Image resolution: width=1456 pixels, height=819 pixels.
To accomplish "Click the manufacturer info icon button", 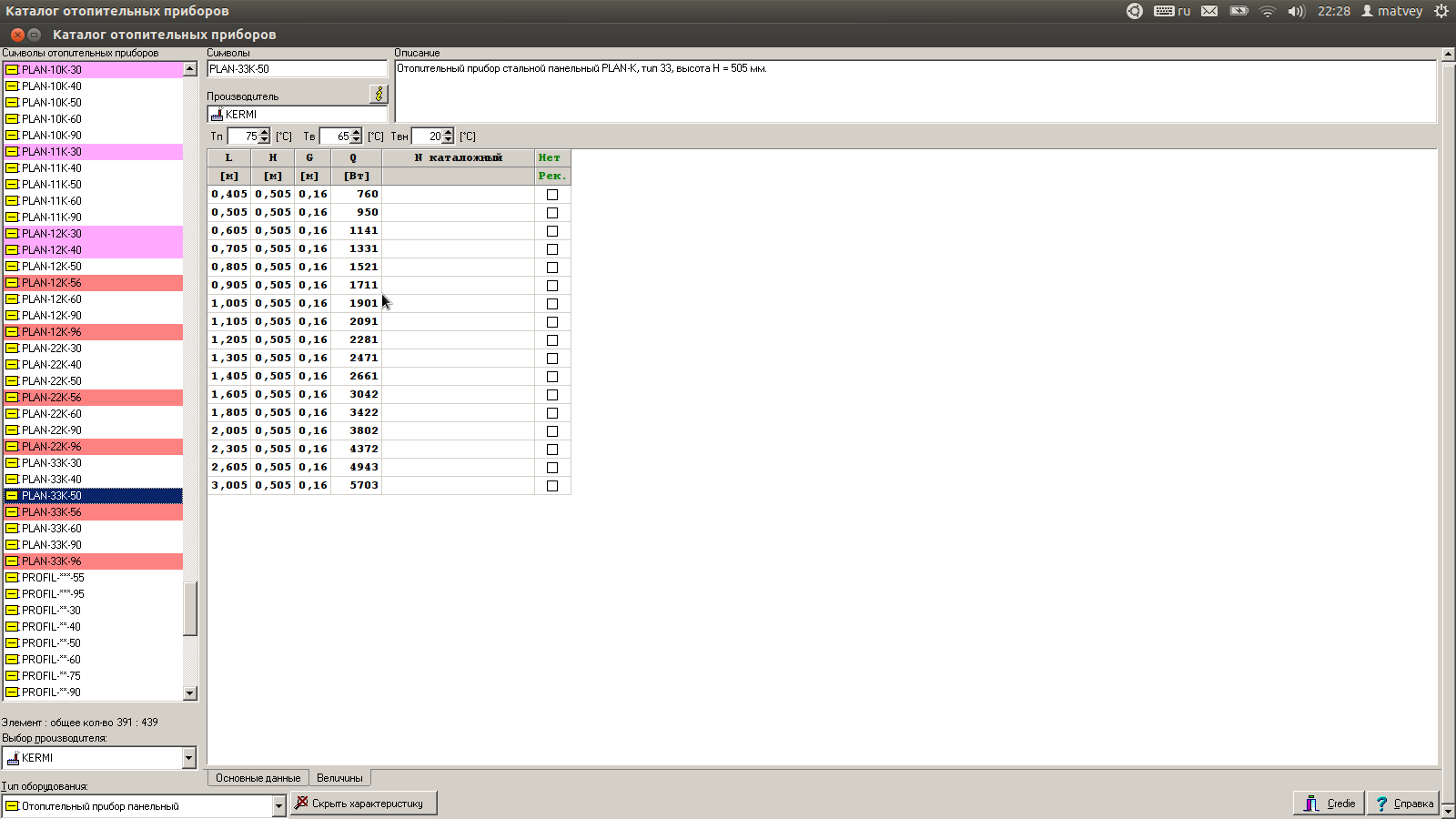I will coord(379,94).
